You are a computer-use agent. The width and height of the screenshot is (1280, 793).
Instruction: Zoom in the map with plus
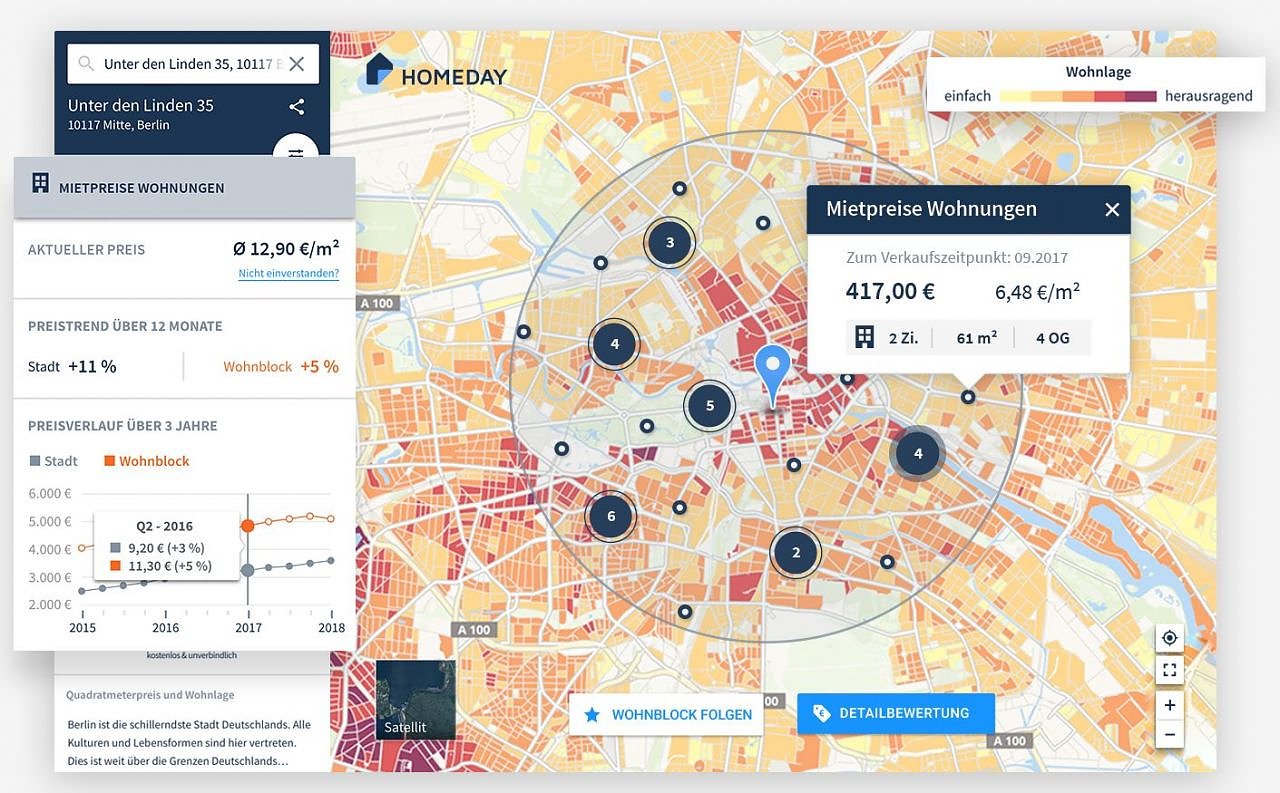(1169, 705)
